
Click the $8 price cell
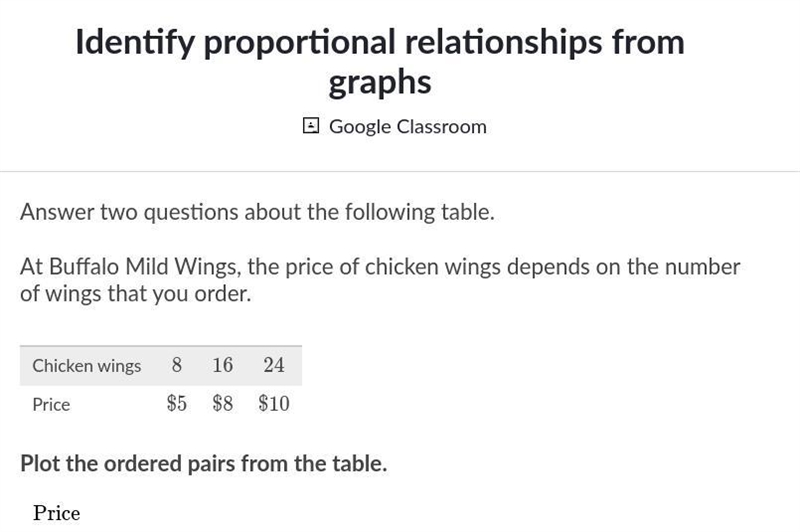222,403
